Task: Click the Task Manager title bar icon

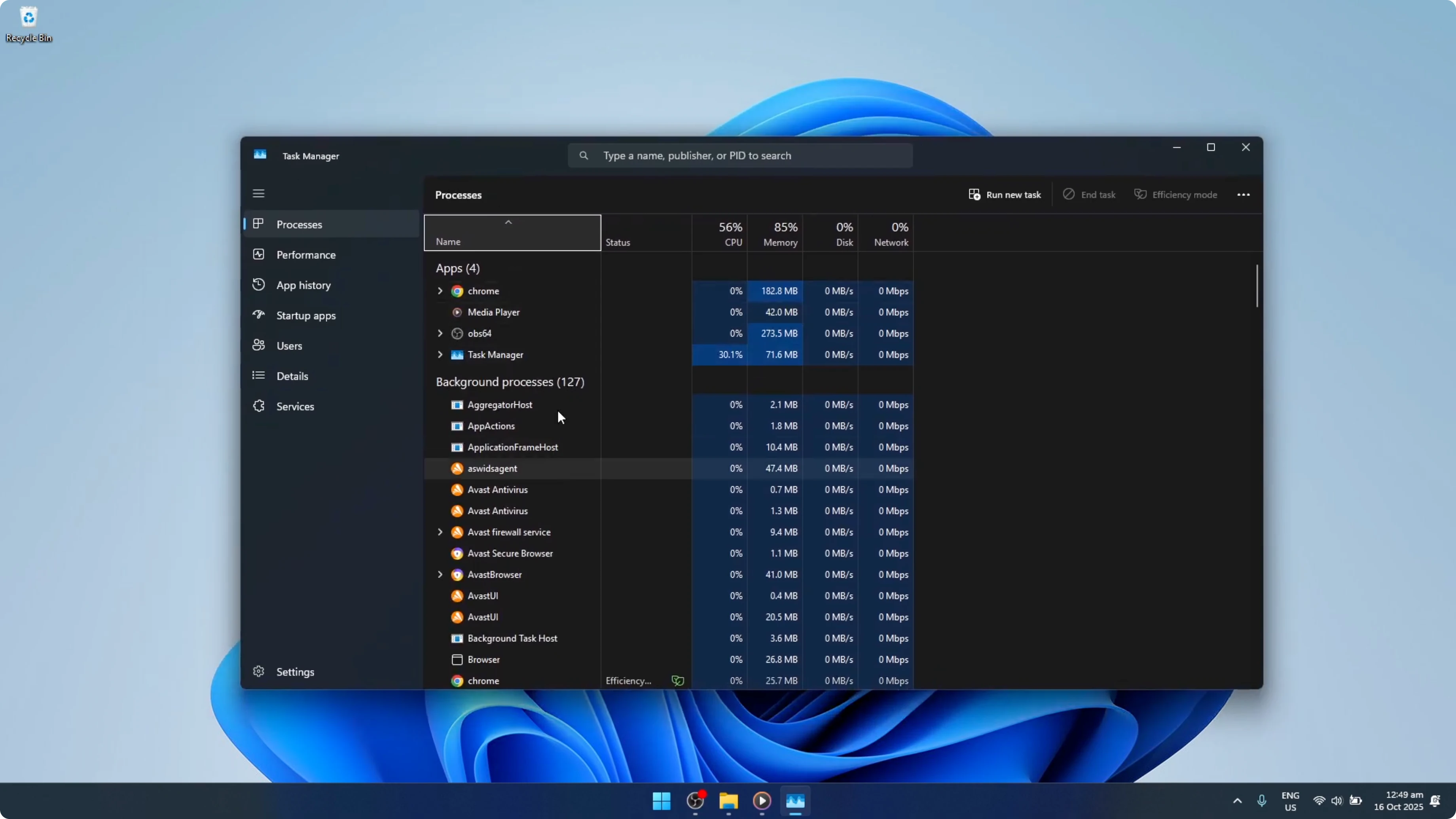Action: [x=260, y=155]
